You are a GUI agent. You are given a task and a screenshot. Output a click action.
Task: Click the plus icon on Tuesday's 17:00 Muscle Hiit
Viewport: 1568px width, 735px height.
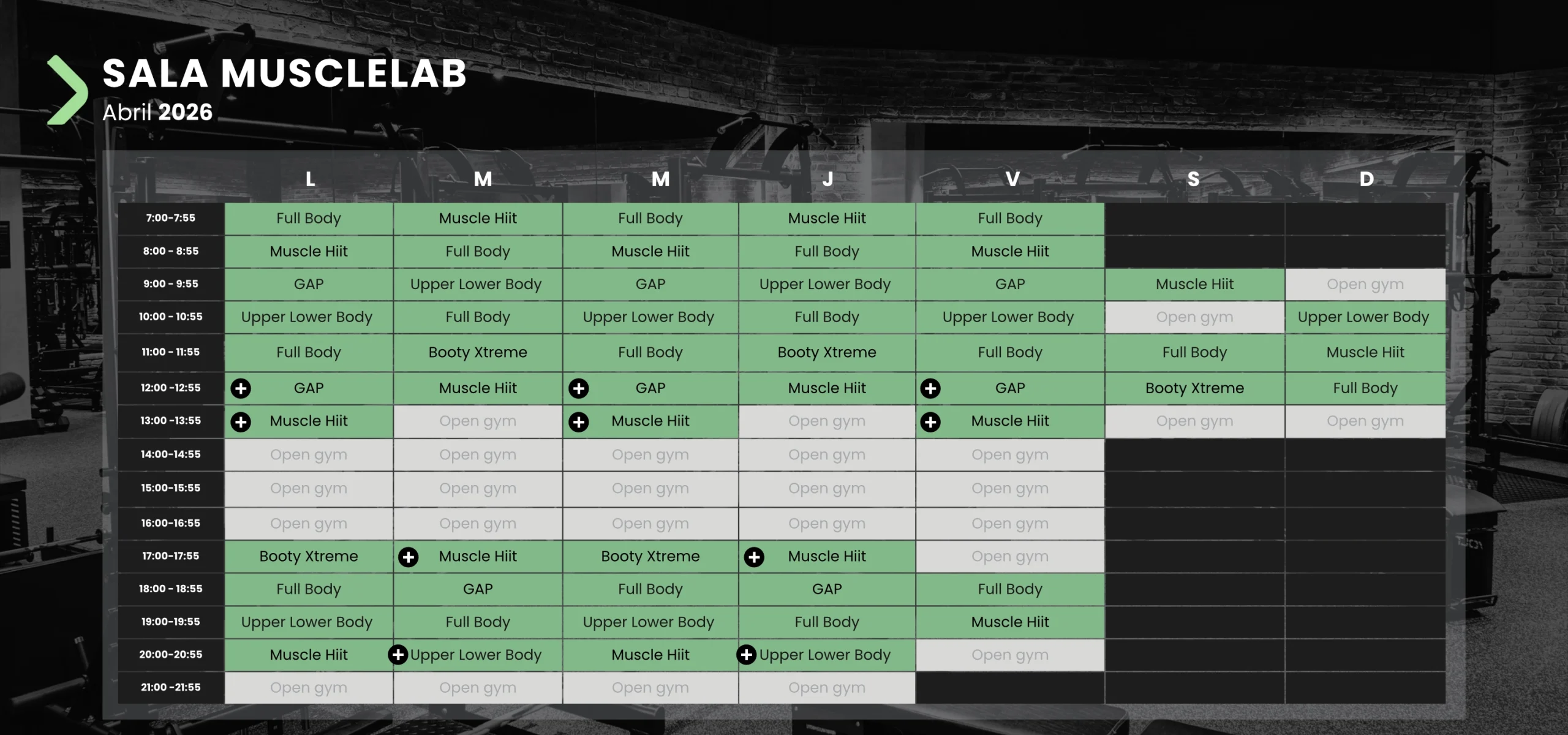pos(408,557)
